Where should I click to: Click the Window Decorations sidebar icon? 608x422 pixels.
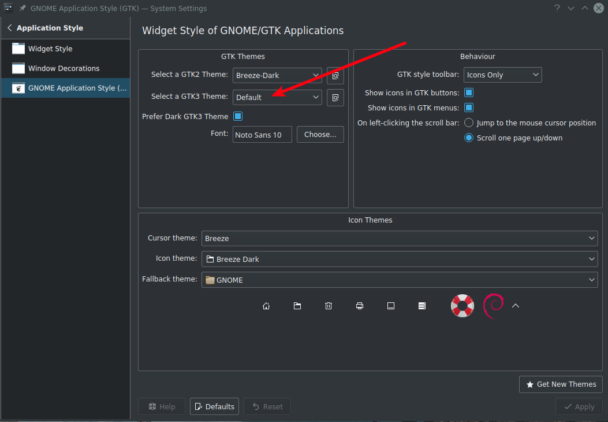point(18,68)
